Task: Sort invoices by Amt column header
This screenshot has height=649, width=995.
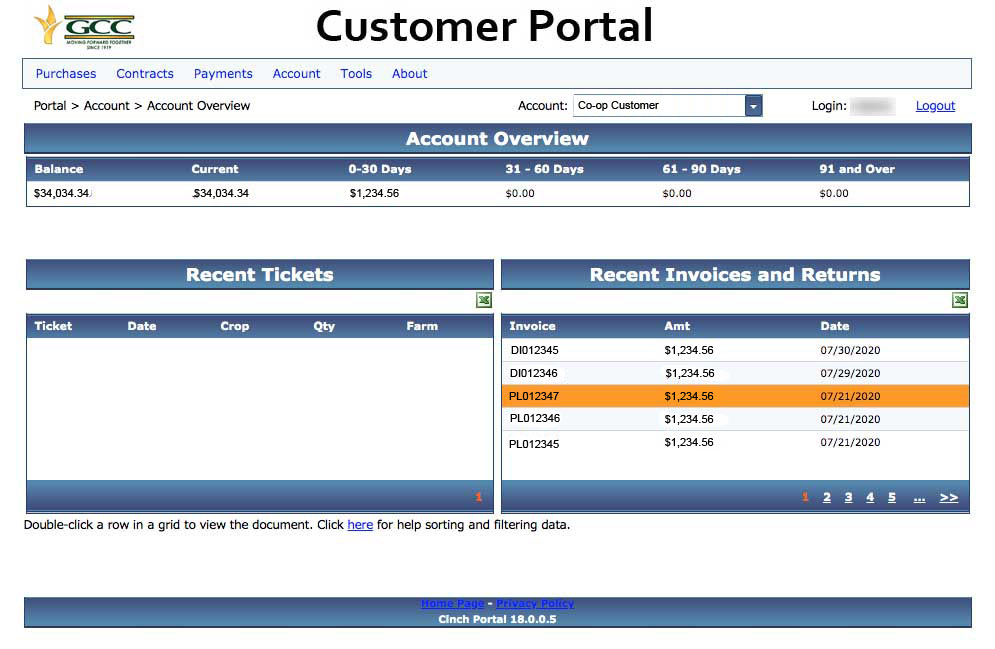Action: coord(677,326)
